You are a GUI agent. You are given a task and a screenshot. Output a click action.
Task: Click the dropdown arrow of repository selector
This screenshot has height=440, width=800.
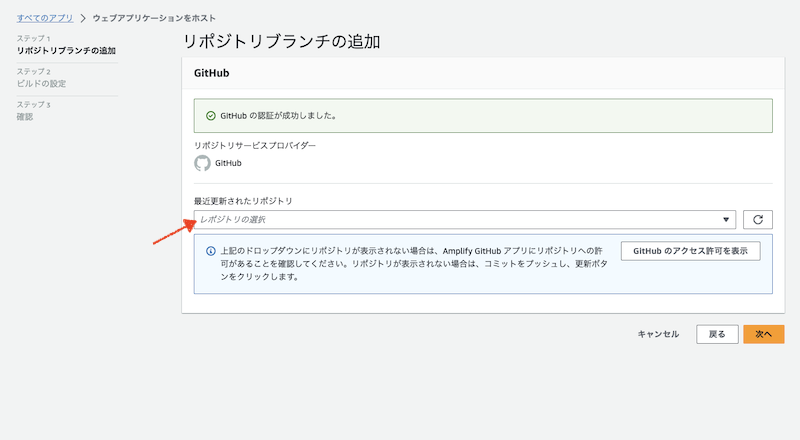click(726, 219)
